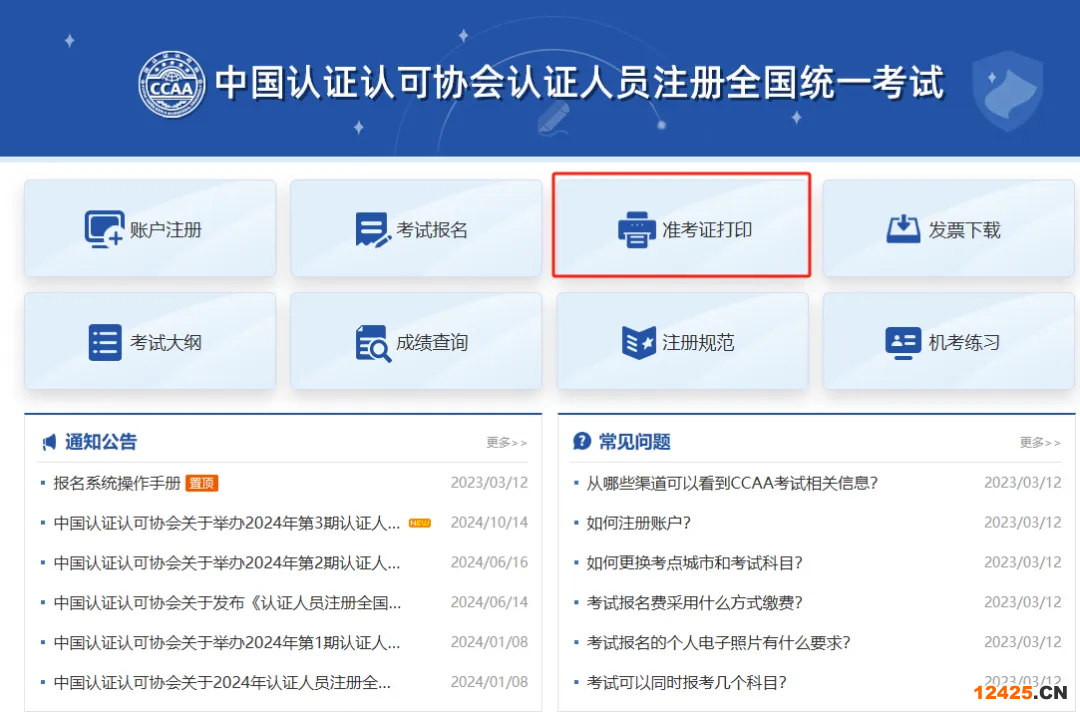
Task: Open FAQ 考试报名的个人电子照片有什么要求?
Action: [718, 643]
